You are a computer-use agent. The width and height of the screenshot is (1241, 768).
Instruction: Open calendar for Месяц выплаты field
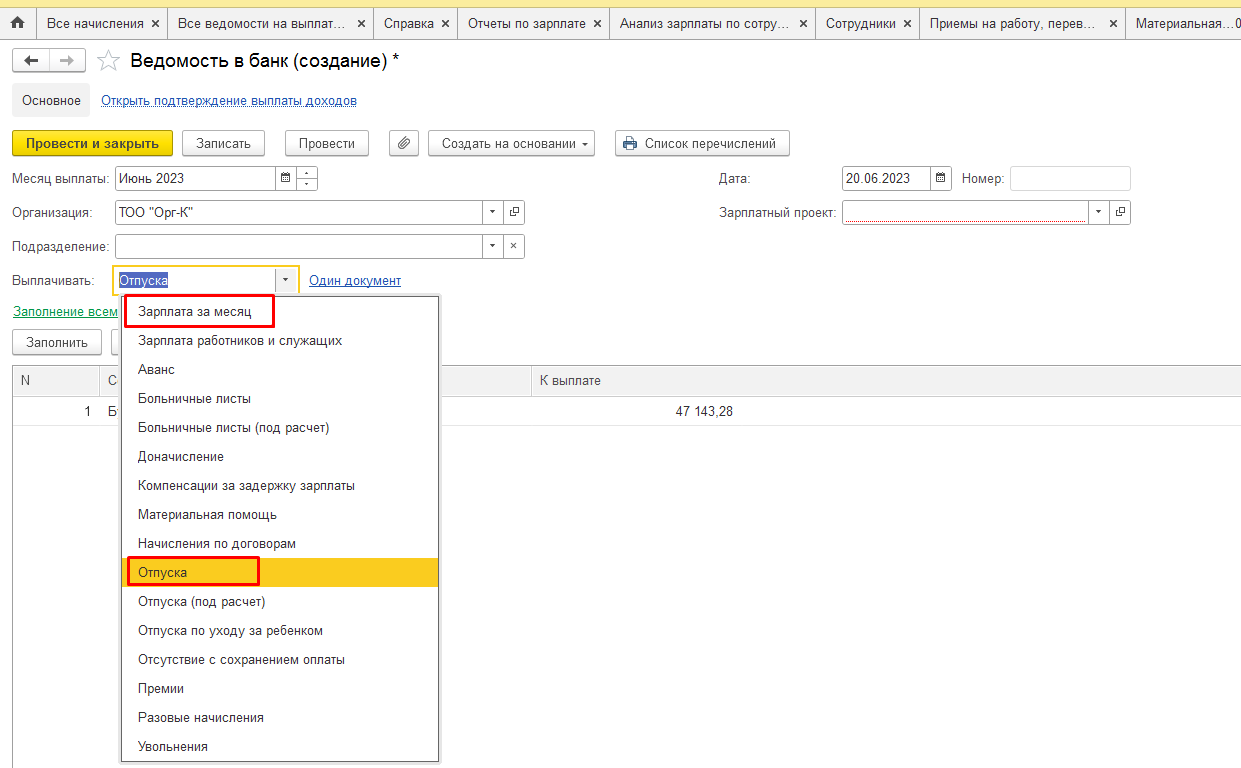[x=285, y=179]
